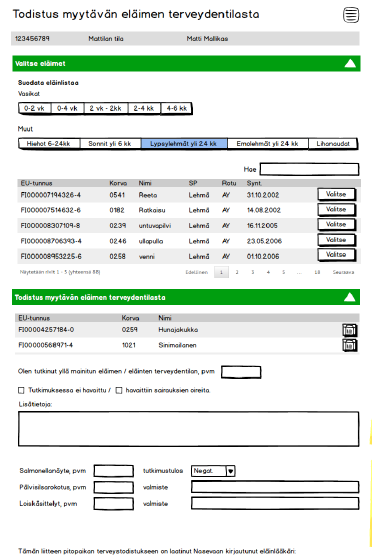The height and width of the screenshot is (557, 372).
Task: Check Tutkimuksessa ei havaittu checkbox
Action: (x=21, y=390)
